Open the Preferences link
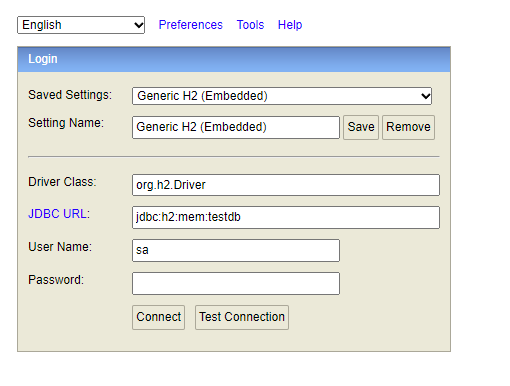Image resolution: width=510 pixels, height=386 pixels. 190,25
